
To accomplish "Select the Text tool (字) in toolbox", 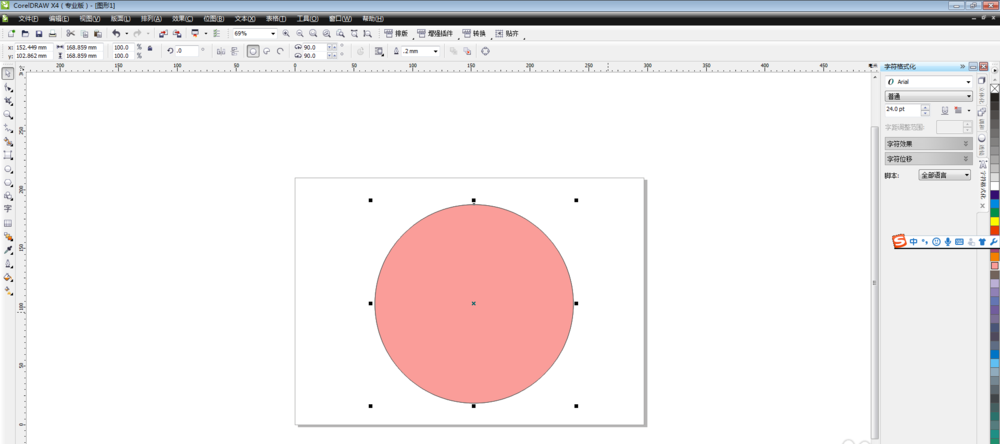I will click(8, 209).
